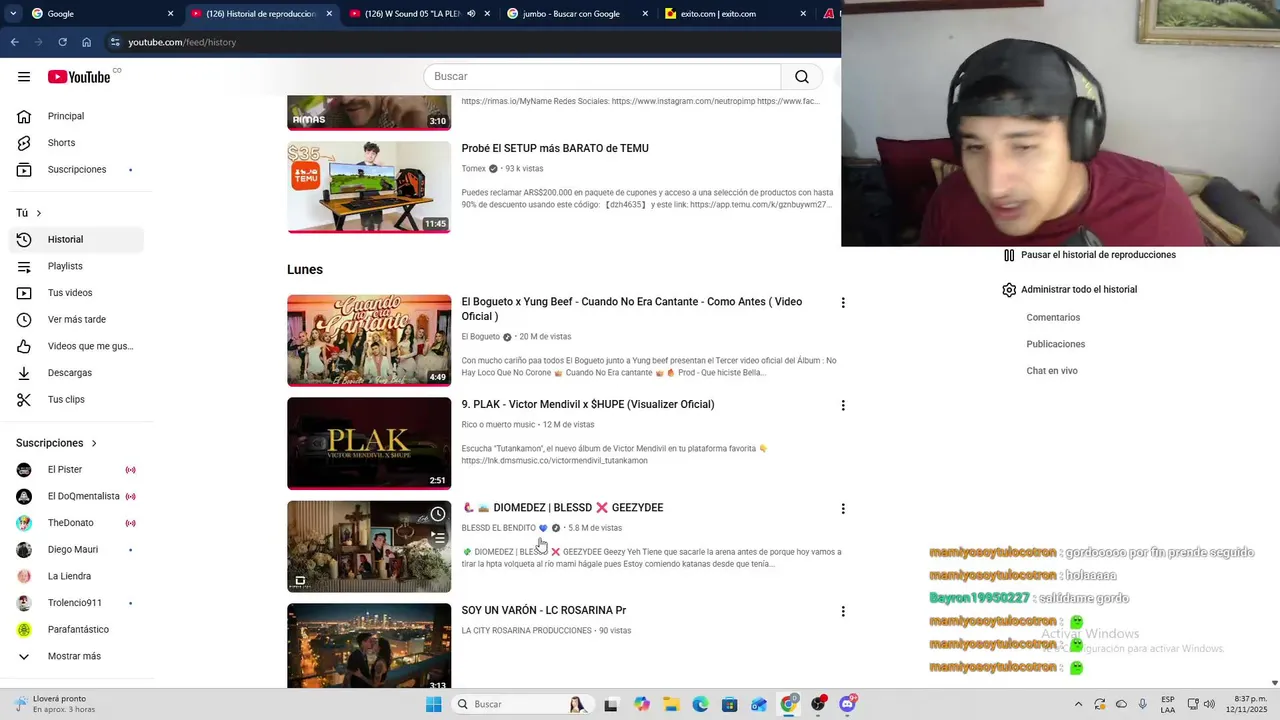Image resolution: width=1280 pixels, height=720 pixels.
Task: Expand Mostrar más subscriptions
Action: (x=77, y=657)
